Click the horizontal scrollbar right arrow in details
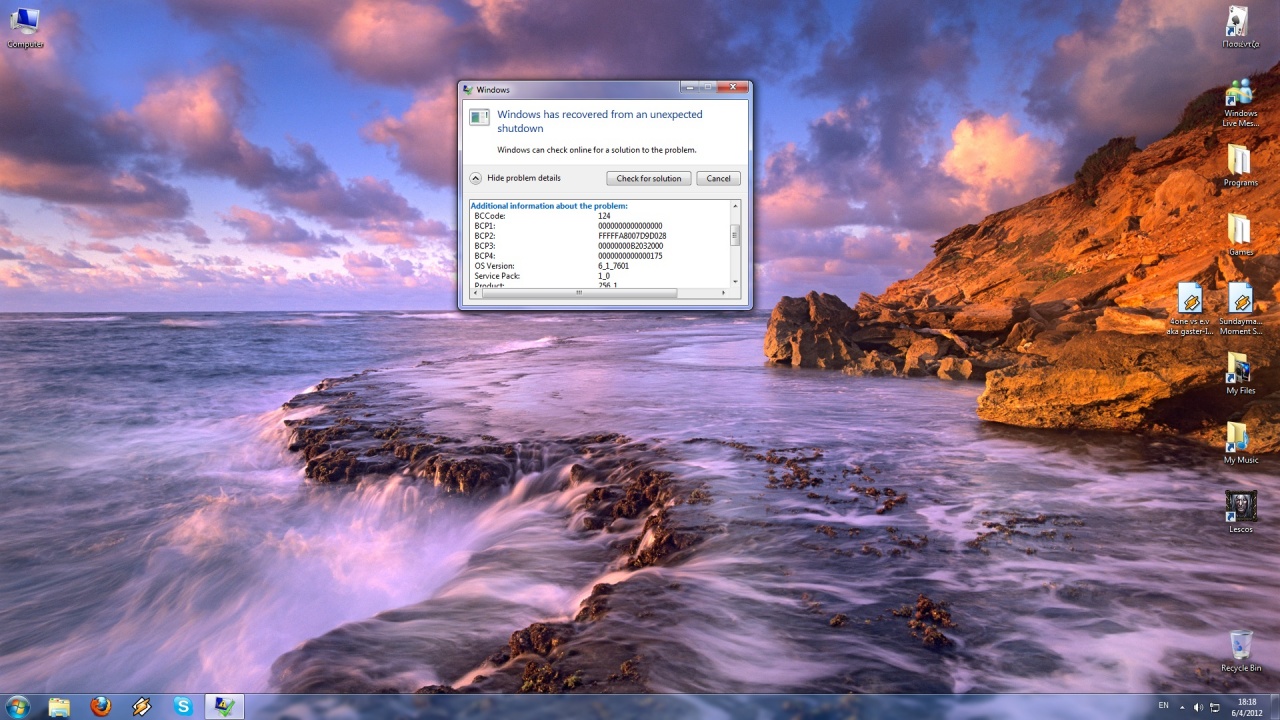This screenshot has width=1280, height=720. [724, 293]
